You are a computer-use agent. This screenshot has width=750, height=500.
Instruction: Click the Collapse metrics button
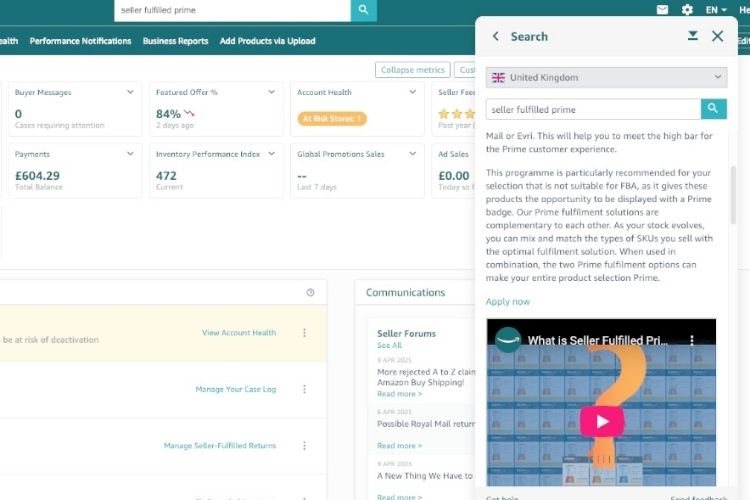tap(413, 70)
